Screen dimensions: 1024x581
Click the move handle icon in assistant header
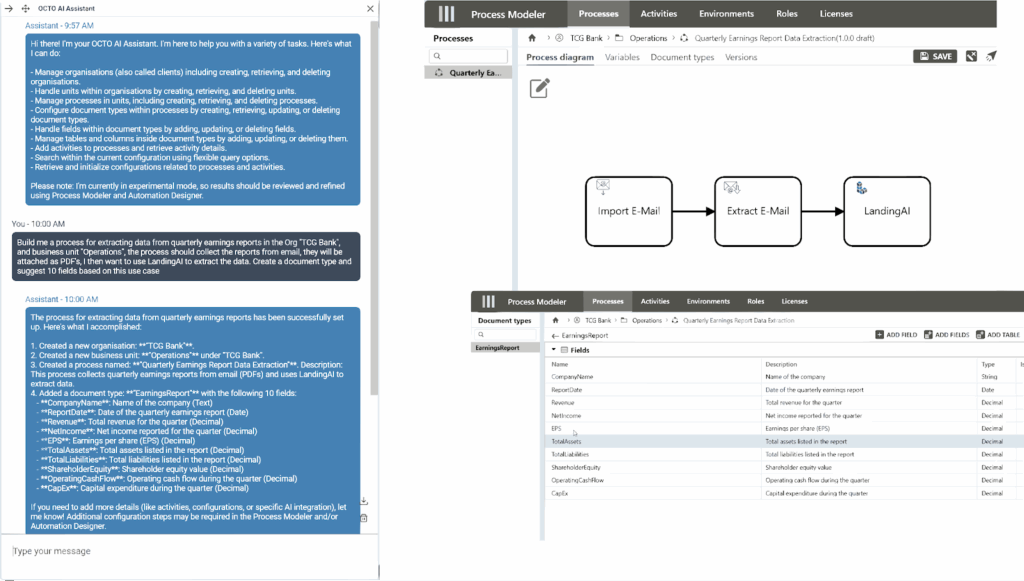point(9,8)
